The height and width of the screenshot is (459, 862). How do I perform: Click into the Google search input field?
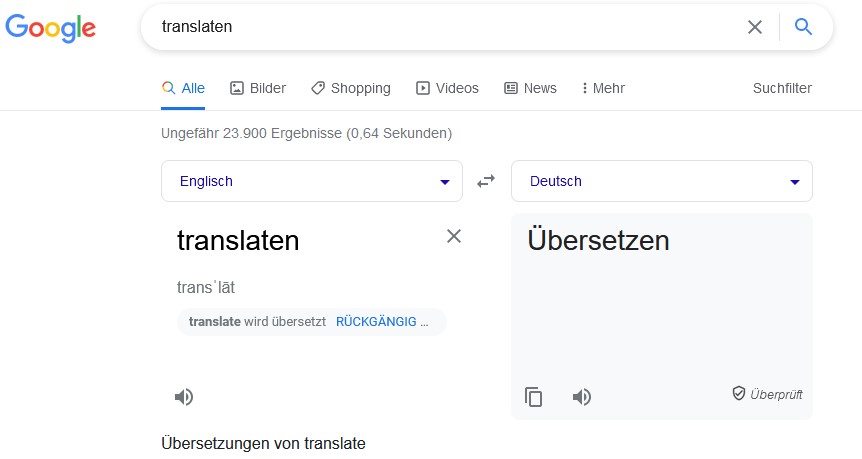pyautogui.click(x=440, y=27)
